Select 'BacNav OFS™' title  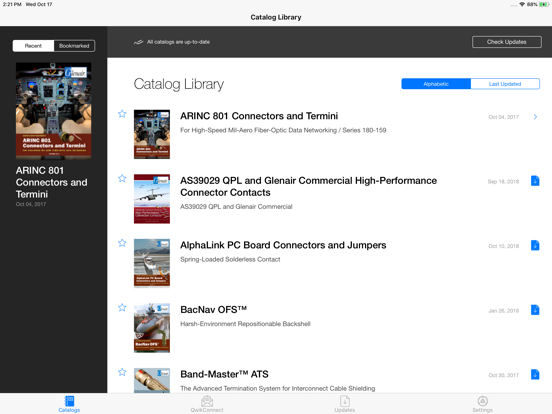tap(213, 310)
